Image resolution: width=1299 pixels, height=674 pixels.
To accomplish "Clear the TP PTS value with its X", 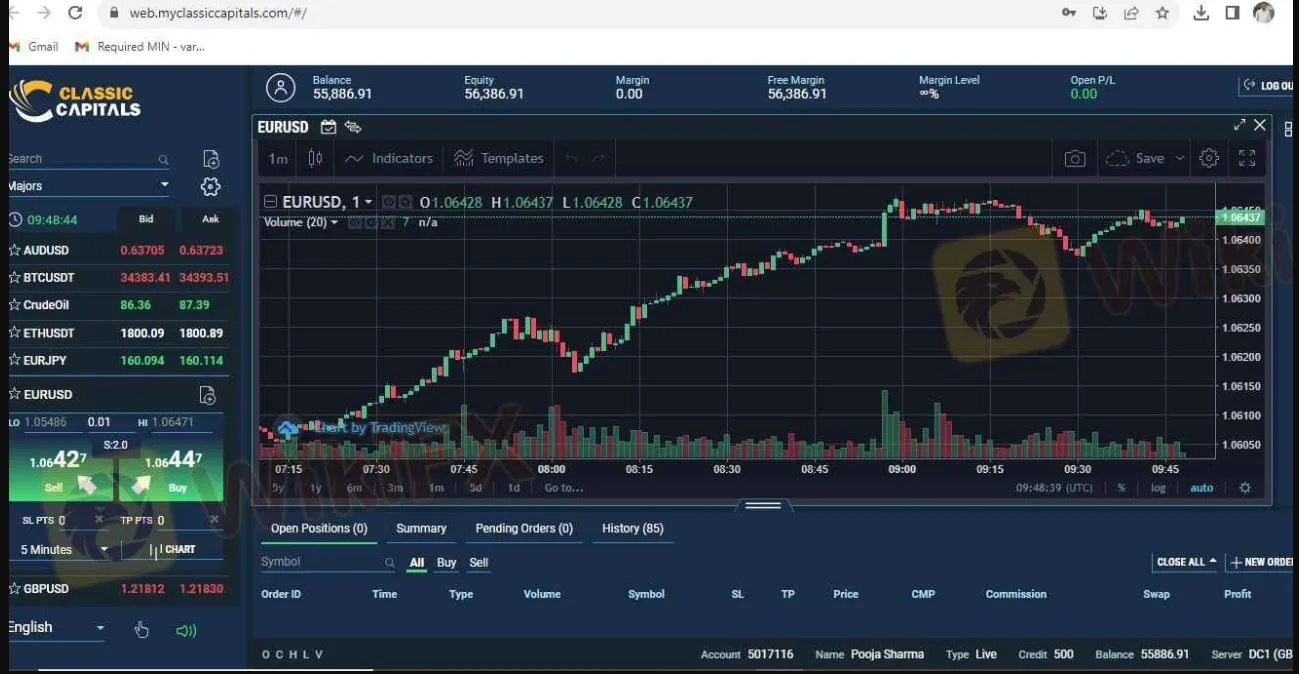I will tap(214, 520).
